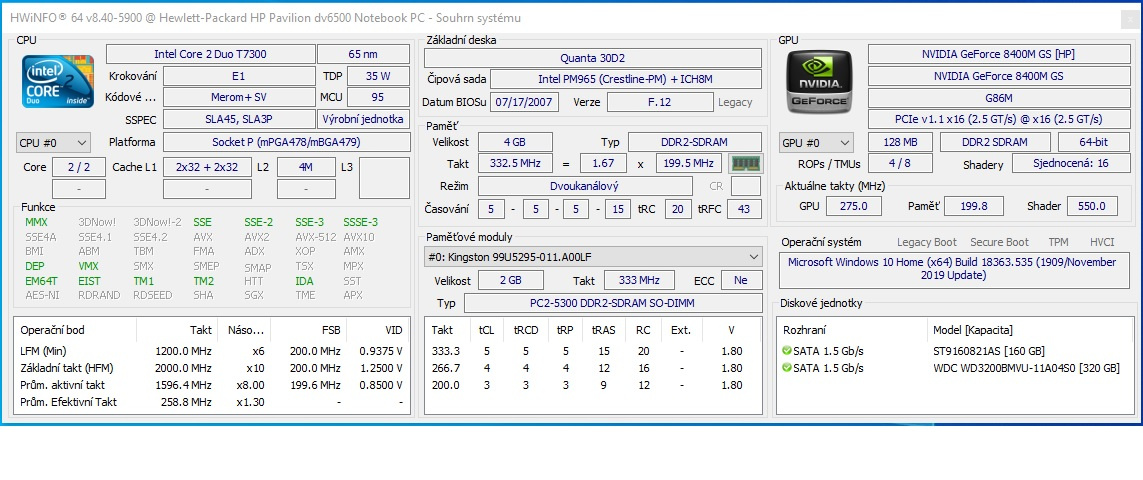
Task: Open the CPU #0 selector dropdown
Action: [52, 142]
